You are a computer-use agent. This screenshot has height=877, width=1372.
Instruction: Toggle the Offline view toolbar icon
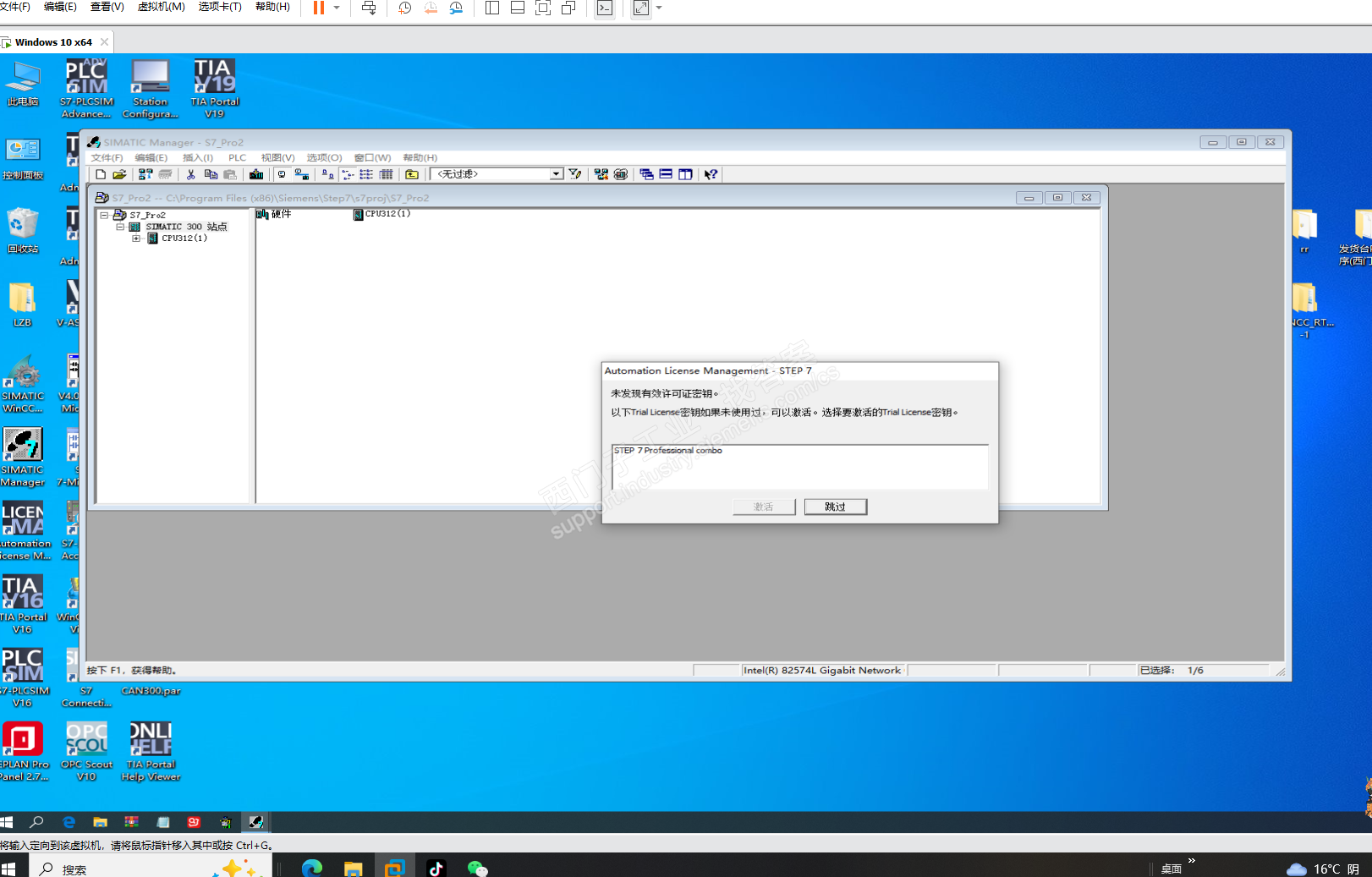click(282, 174)
